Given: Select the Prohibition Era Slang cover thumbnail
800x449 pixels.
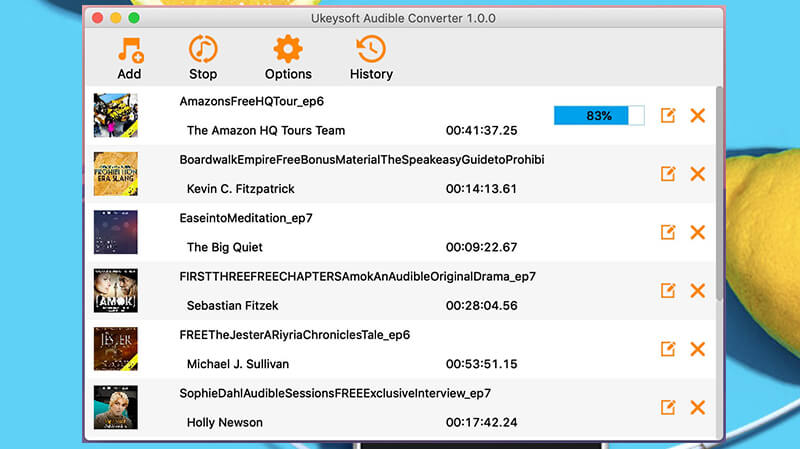Looking at the screenshot, I should click(115, 173).
